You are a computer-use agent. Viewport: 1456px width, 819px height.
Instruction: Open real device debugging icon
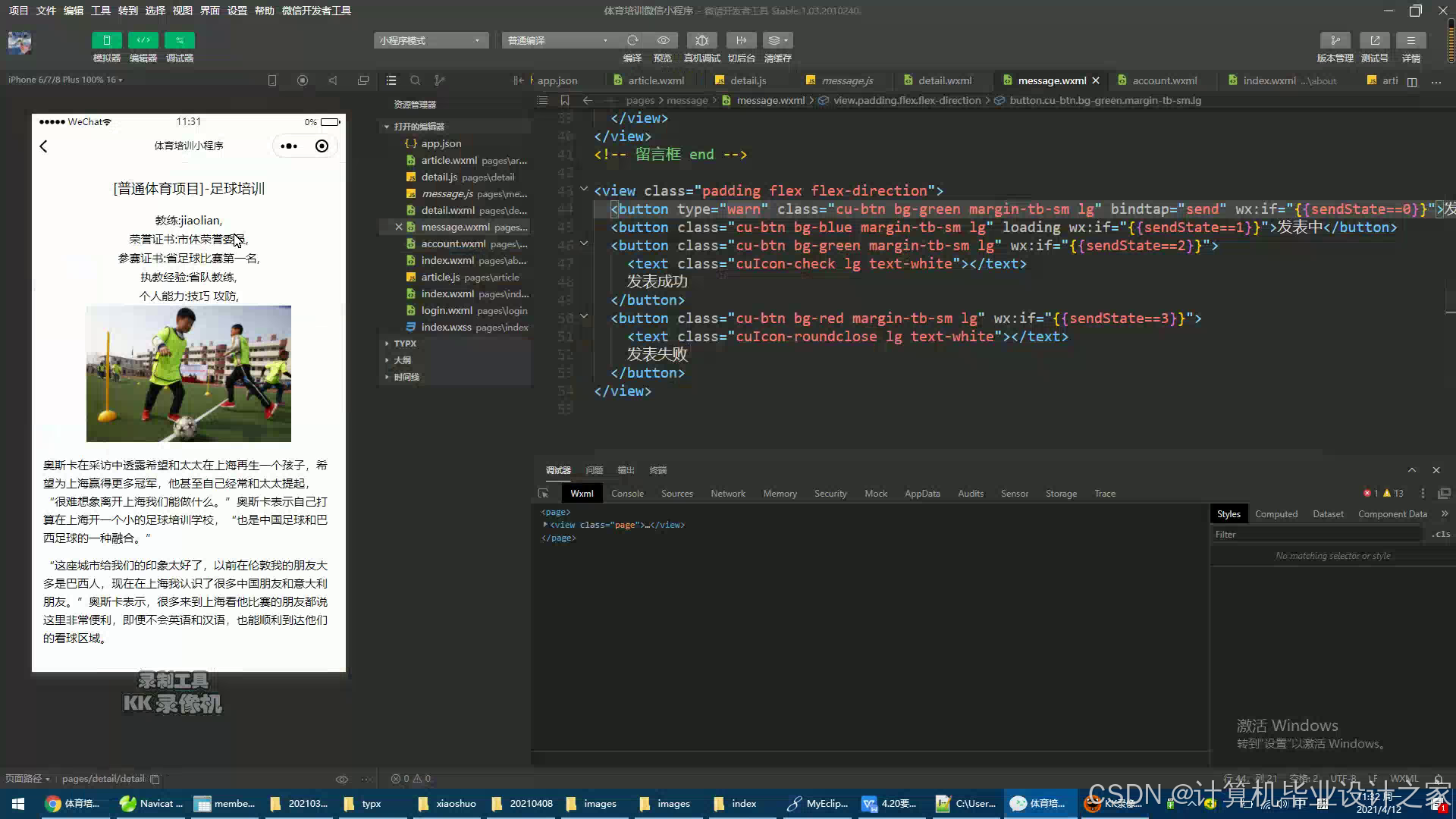pyautogui.click(x=701, y=40)
